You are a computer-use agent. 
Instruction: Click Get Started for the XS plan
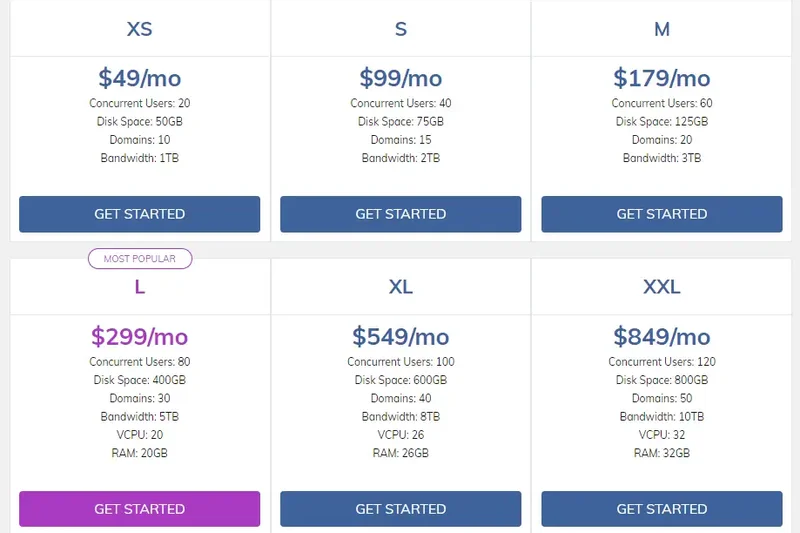pos(139,214)
